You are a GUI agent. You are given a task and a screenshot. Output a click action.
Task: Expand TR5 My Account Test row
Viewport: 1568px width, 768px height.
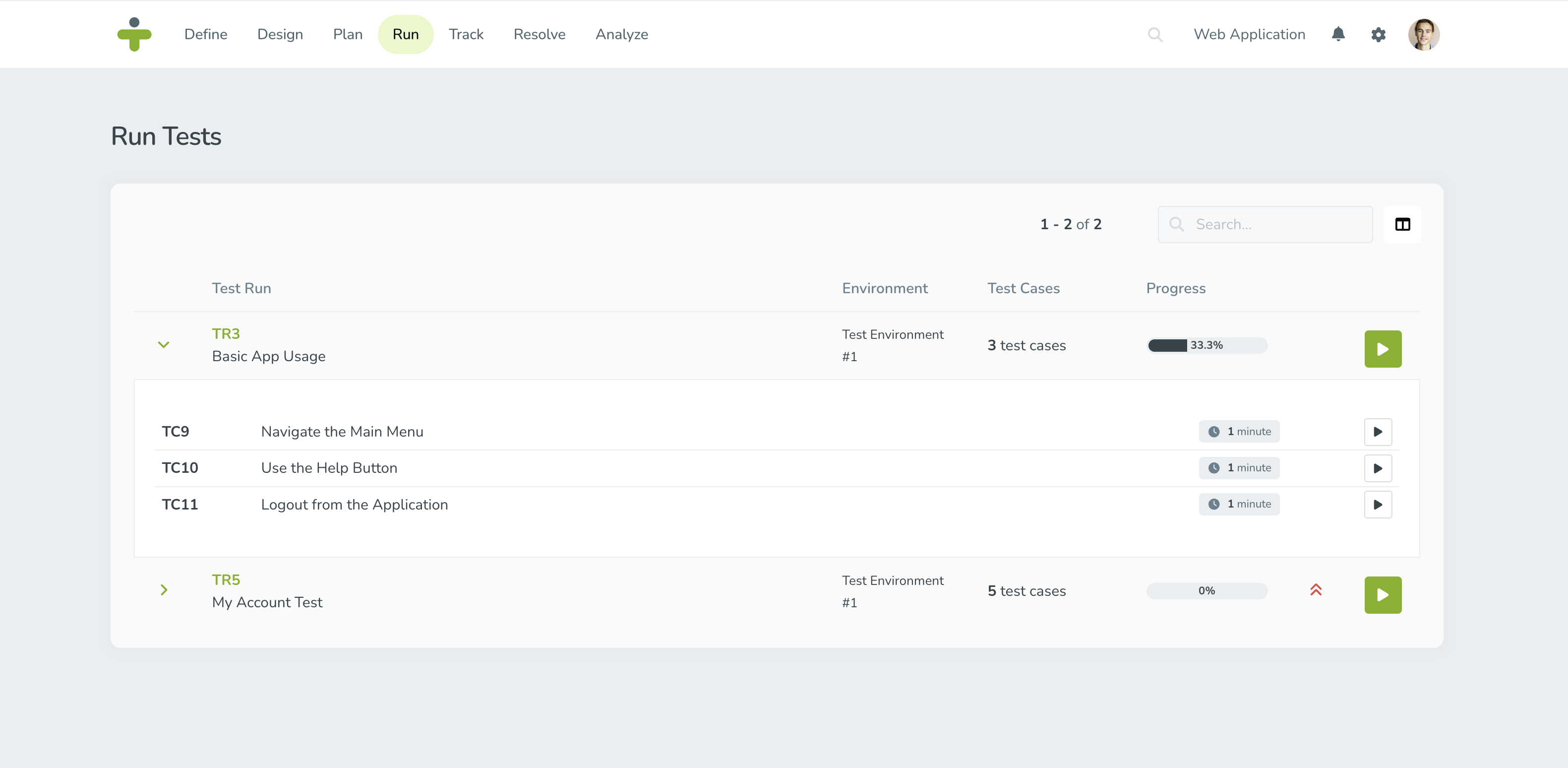pyautogui.click(x=164, y=590)
